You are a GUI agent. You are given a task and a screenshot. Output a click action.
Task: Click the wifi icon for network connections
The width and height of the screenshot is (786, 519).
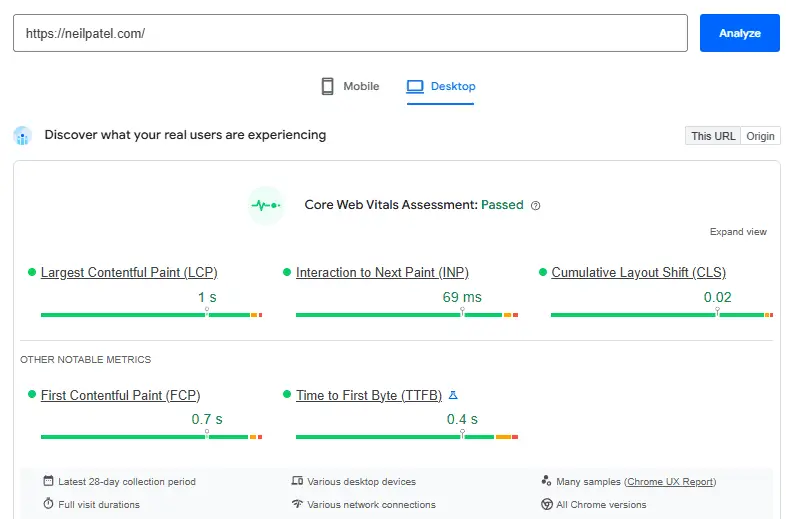pos(297,503)
